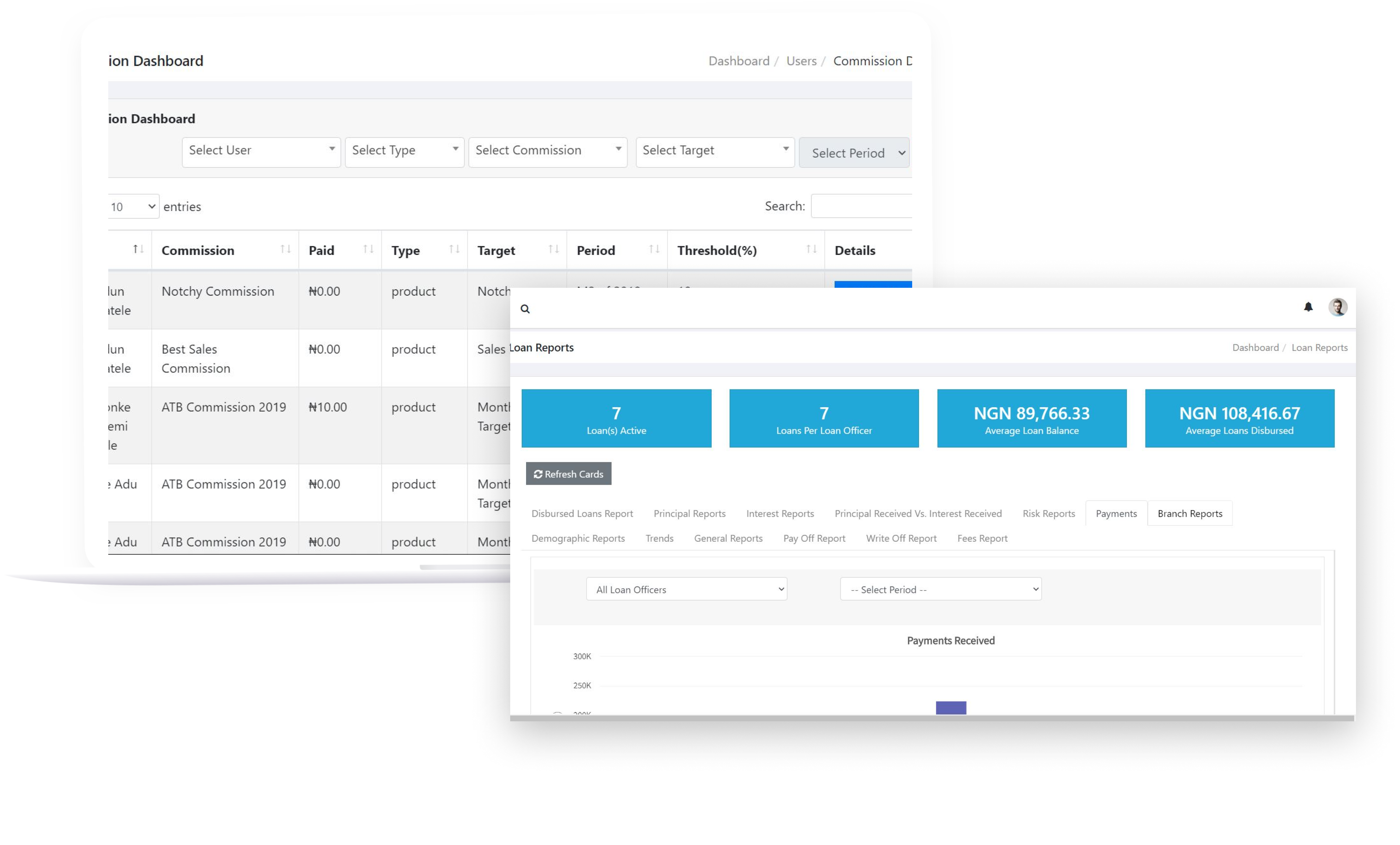Open the Write Off Report tab
Image resolution: width=1400 pixels, height=845 pixels.
(901, 538)
